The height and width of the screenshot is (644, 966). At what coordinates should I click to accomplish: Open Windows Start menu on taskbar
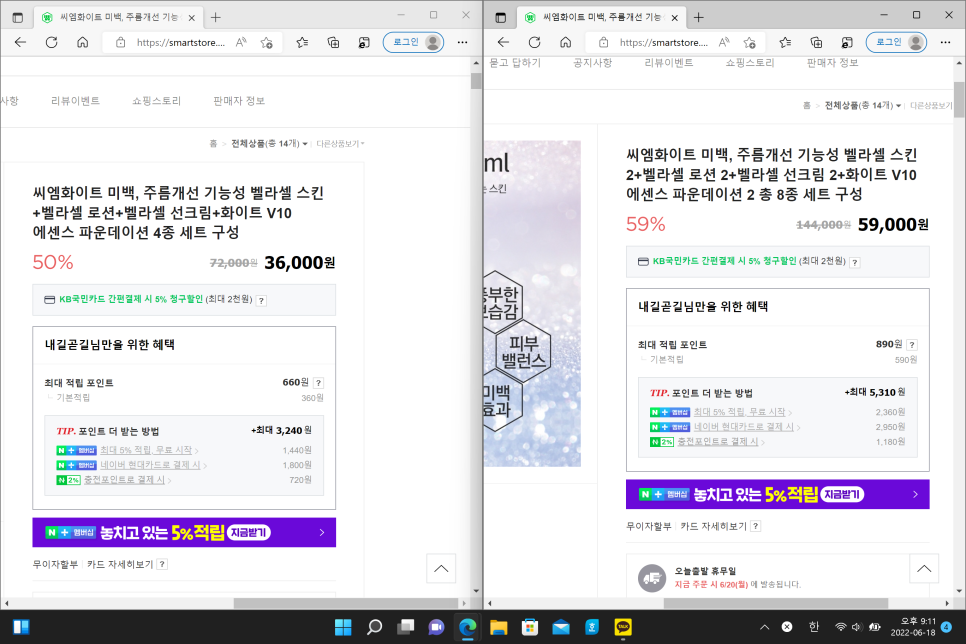coord(343,627)
